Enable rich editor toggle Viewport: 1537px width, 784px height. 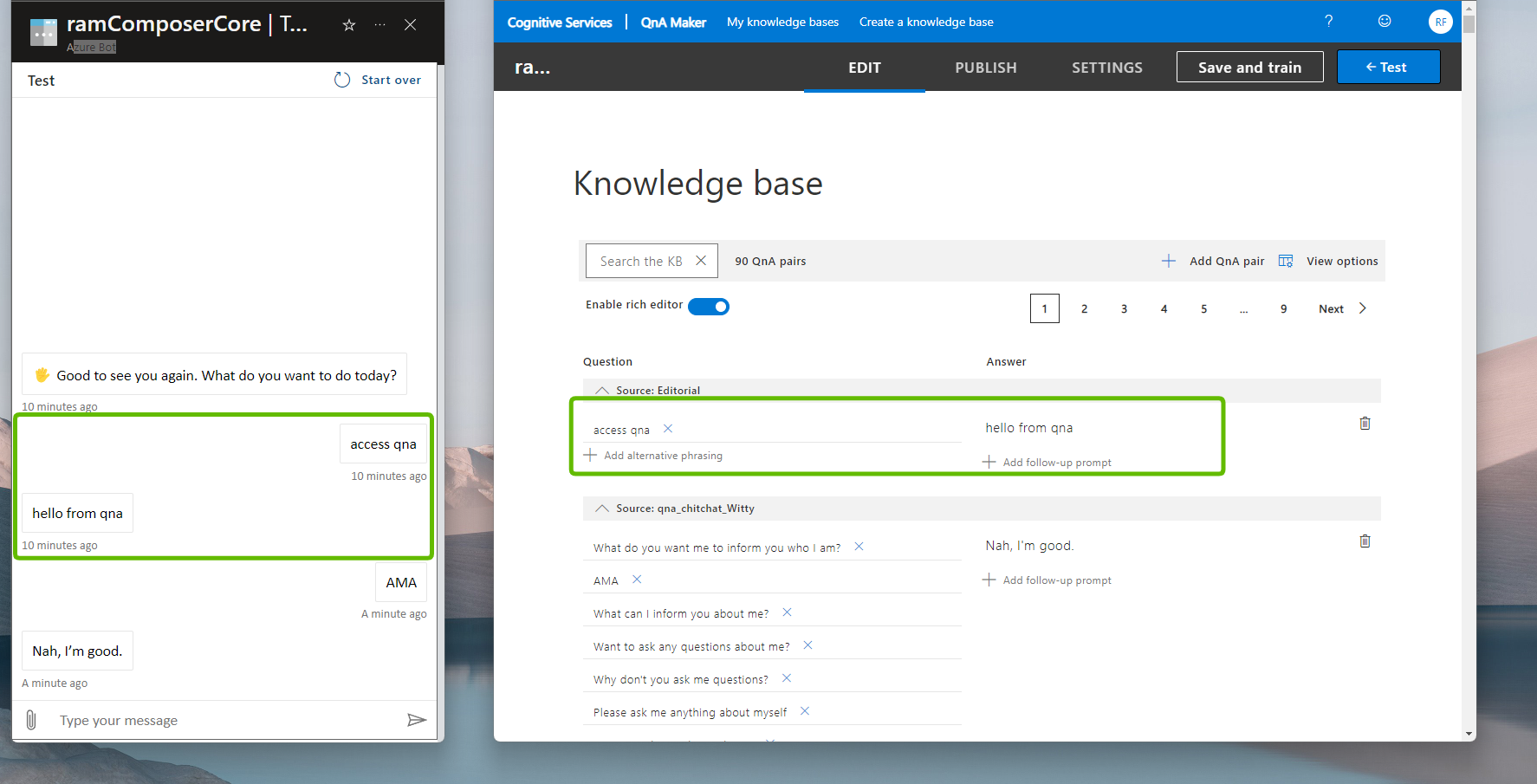[709, 306]
